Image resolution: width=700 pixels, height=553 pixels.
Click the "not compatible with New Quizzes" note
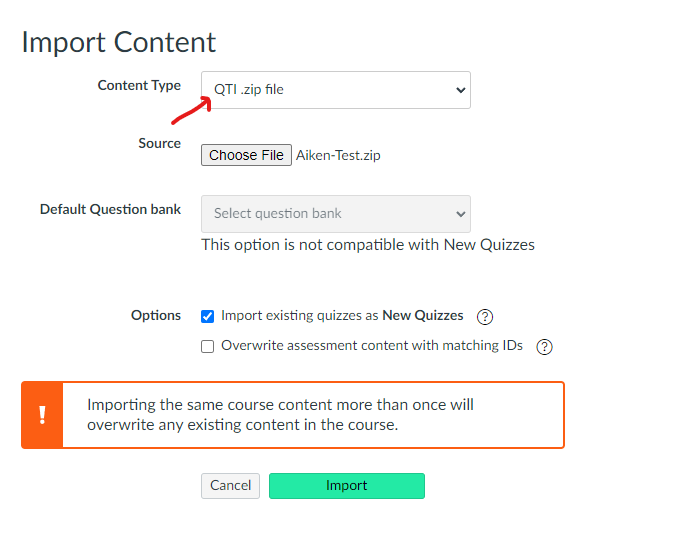pos(367,245)
